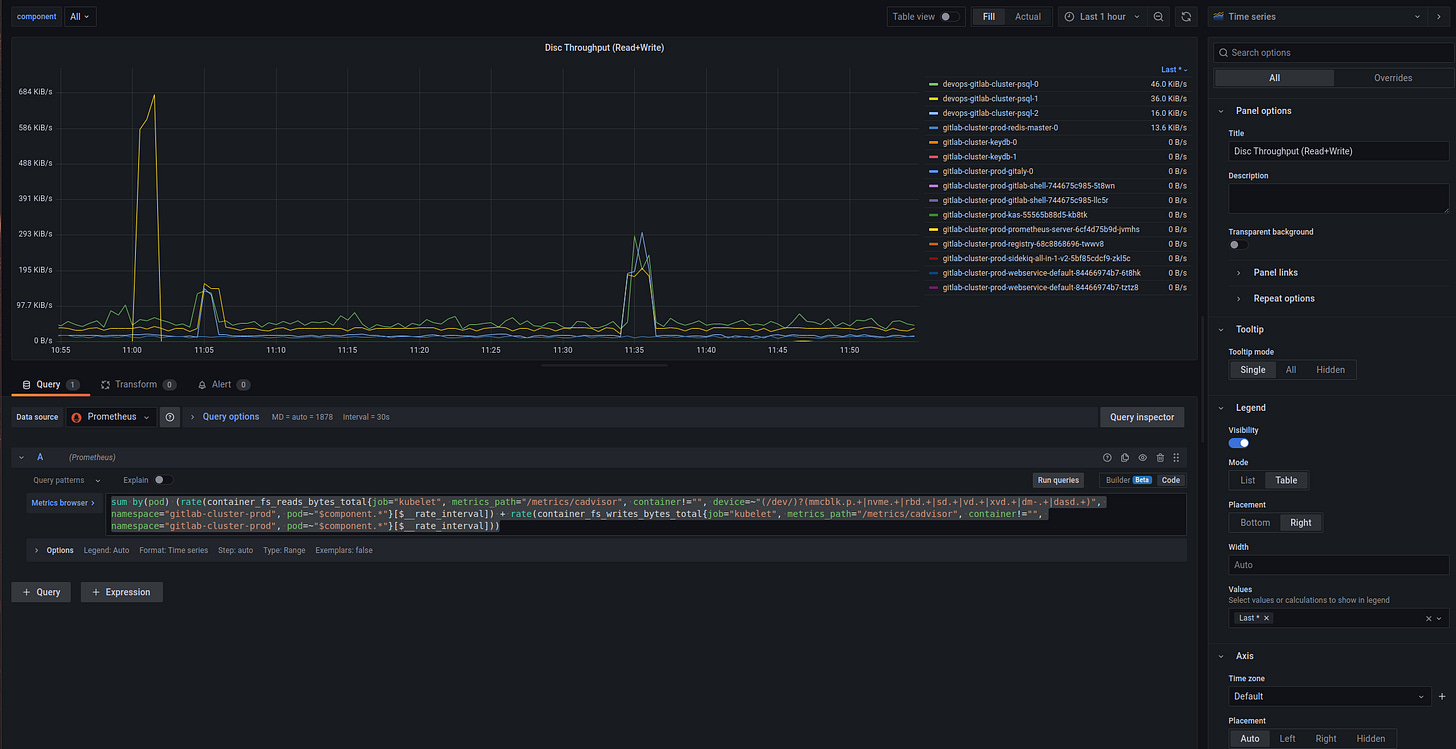Toggle query A visibility eye
This screenshot has height=749, width=1456.
click(1142, 457)
